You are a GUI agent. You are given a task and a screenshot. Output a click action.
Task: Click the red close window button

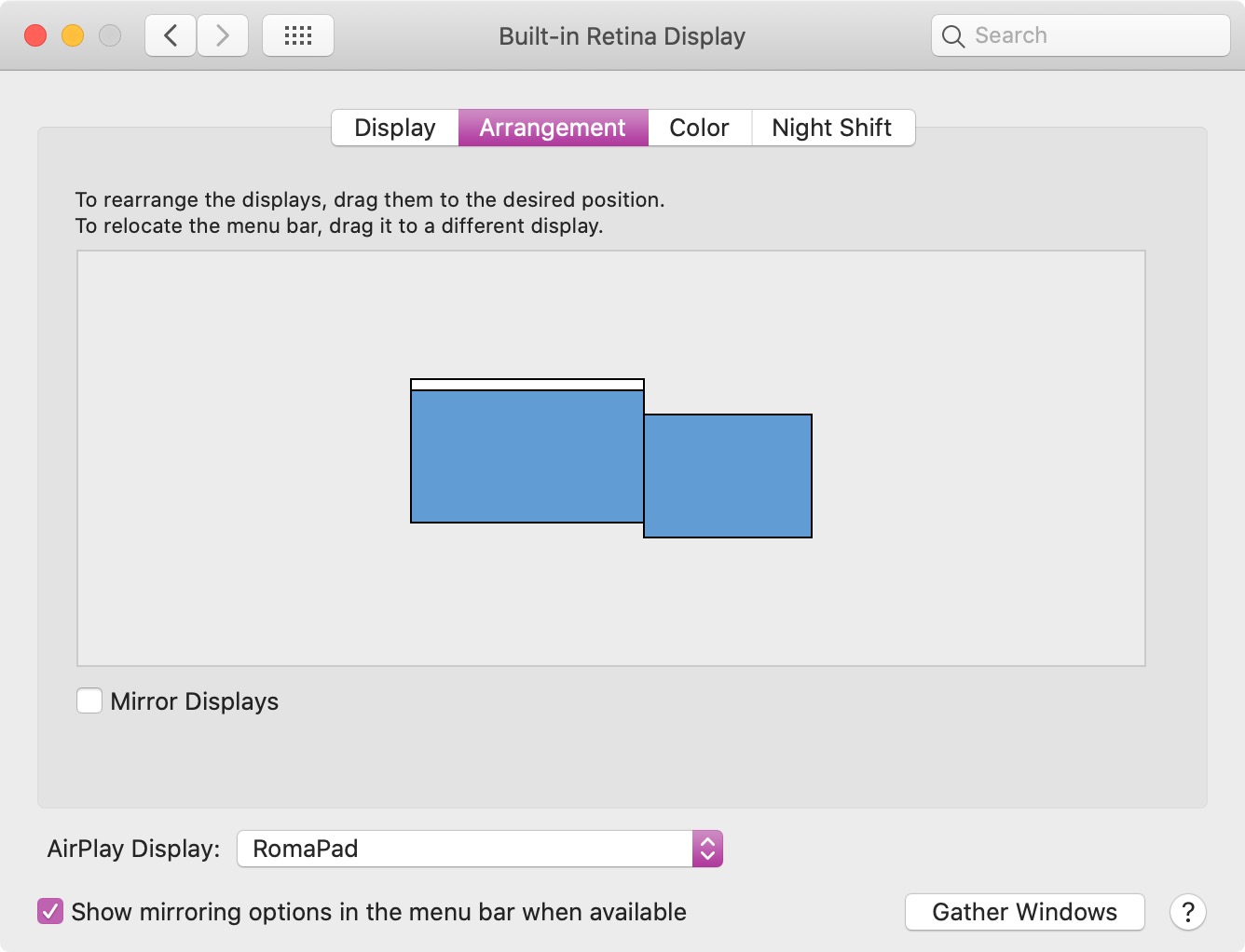[x=35, y=36]
